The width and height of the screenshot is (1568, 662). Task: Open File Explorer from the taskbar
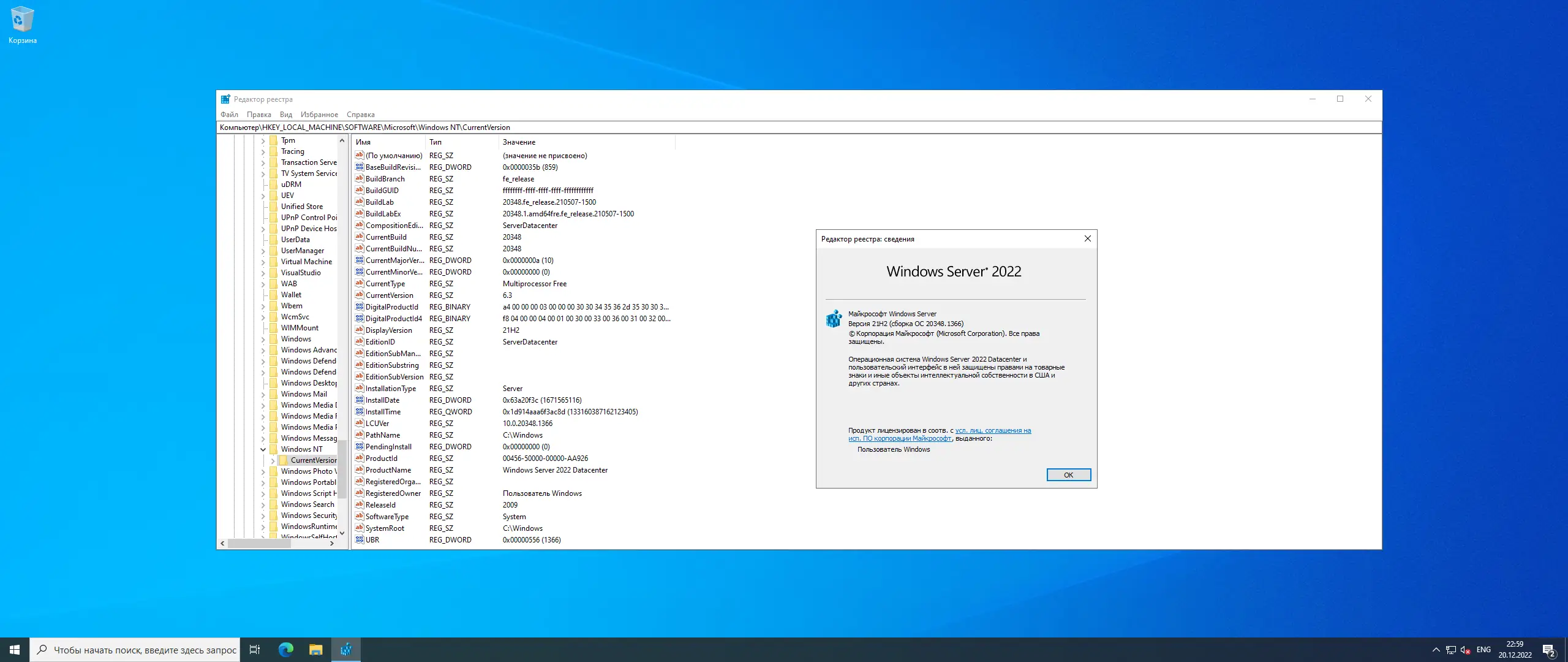pyautogui.click(x=315, y=650)
